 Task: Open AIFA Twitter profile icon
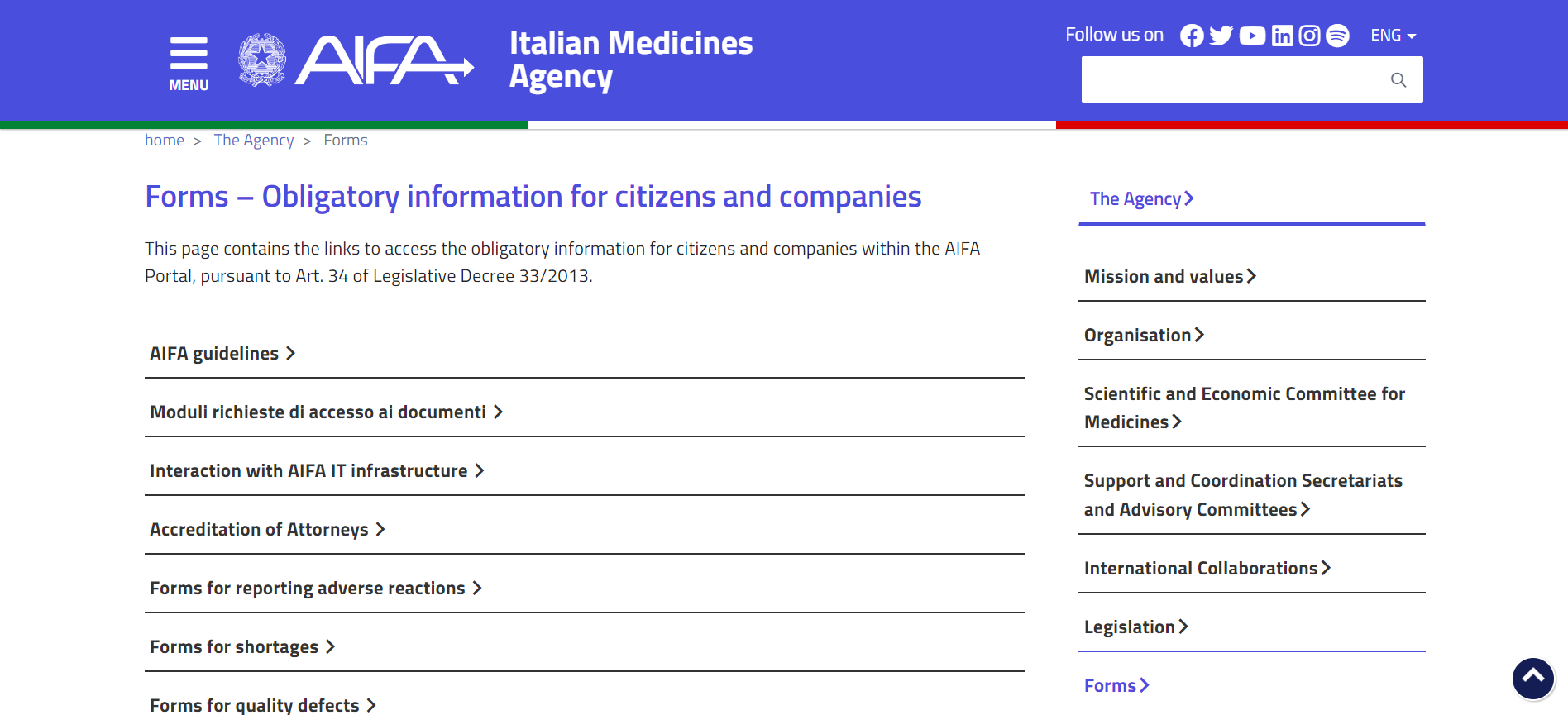1221,36
